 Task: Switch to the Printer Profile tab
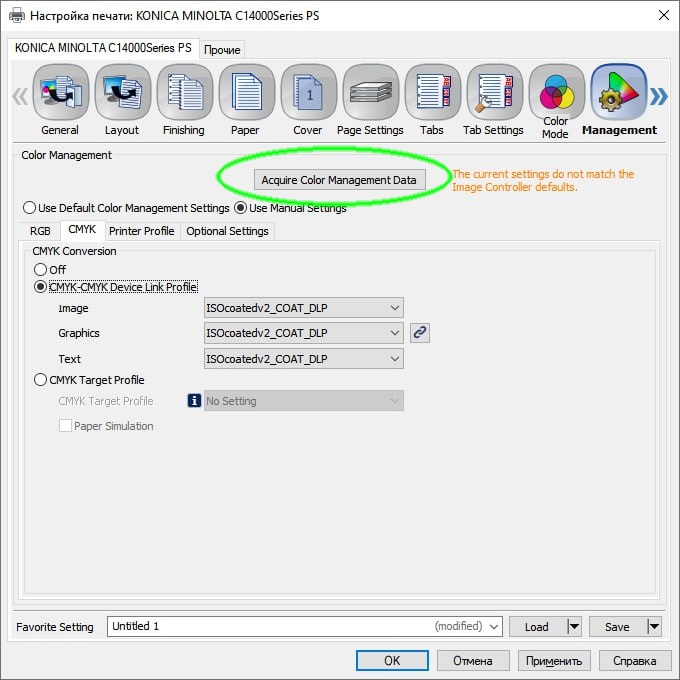tap(142, 231)
